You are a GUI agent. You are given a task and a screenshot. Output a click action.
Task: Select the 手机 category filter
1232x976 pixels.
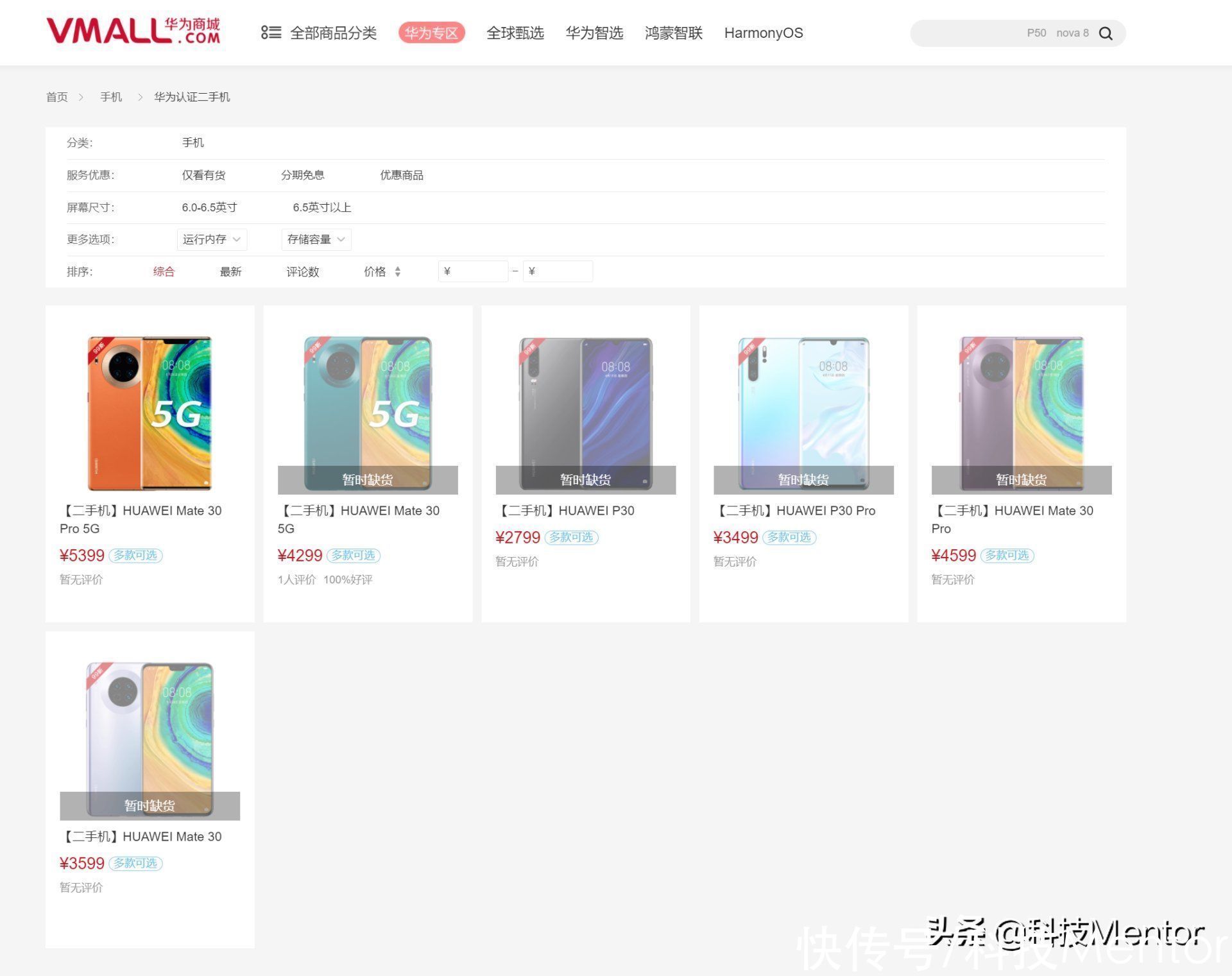(x=193, y=142)
